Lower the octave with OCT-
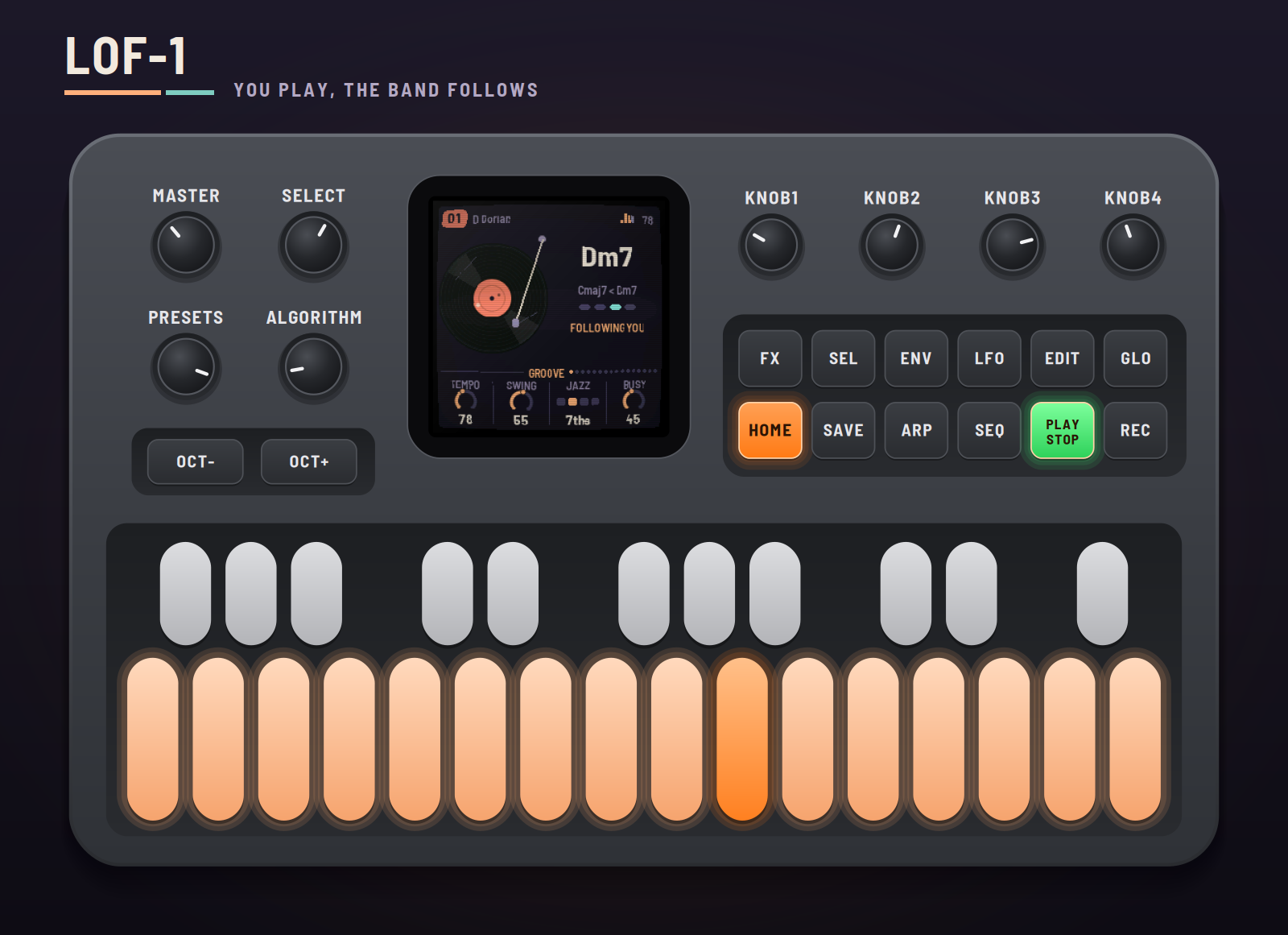 coord(196,461)
